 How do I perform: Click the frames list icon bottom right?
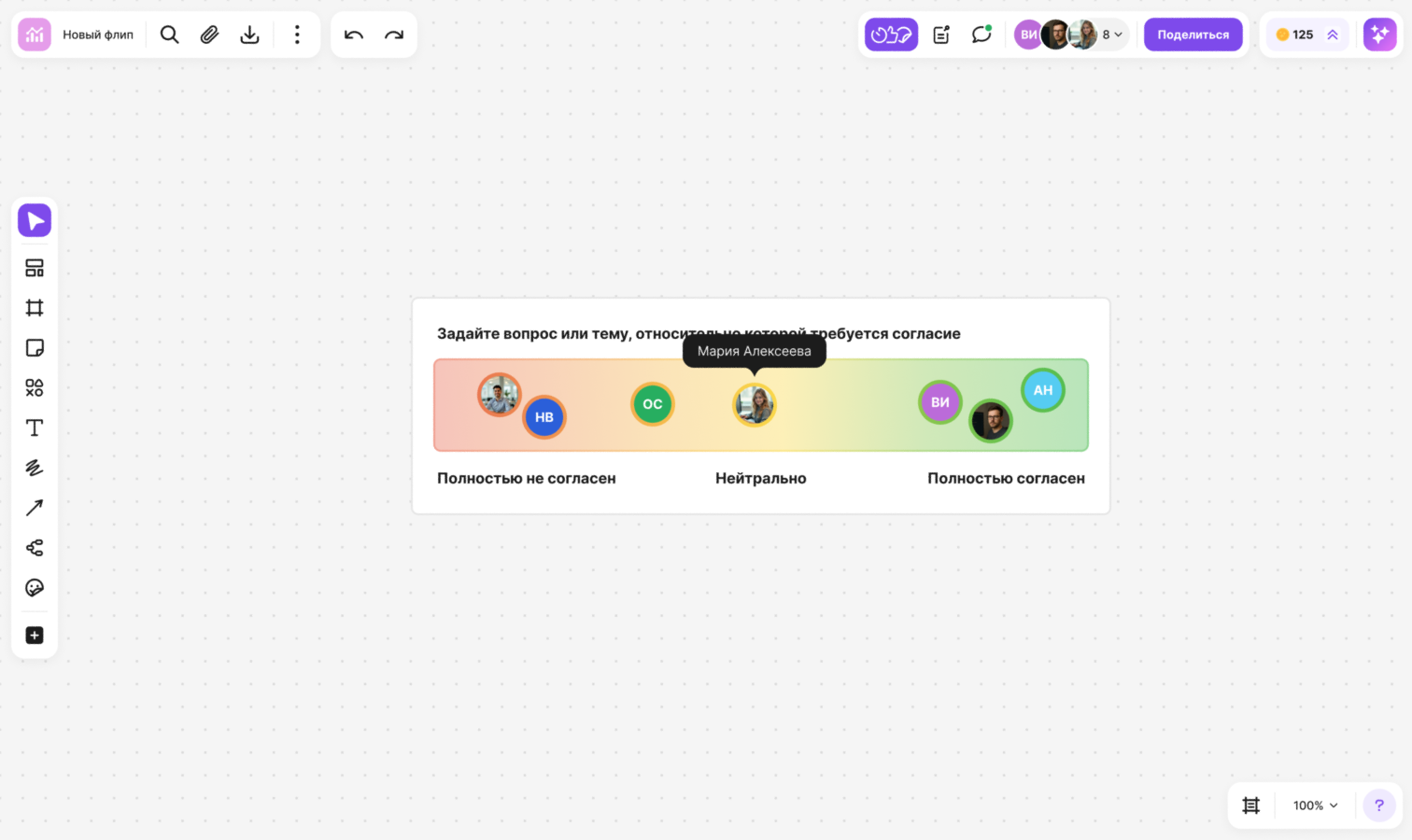(1251, 805)
